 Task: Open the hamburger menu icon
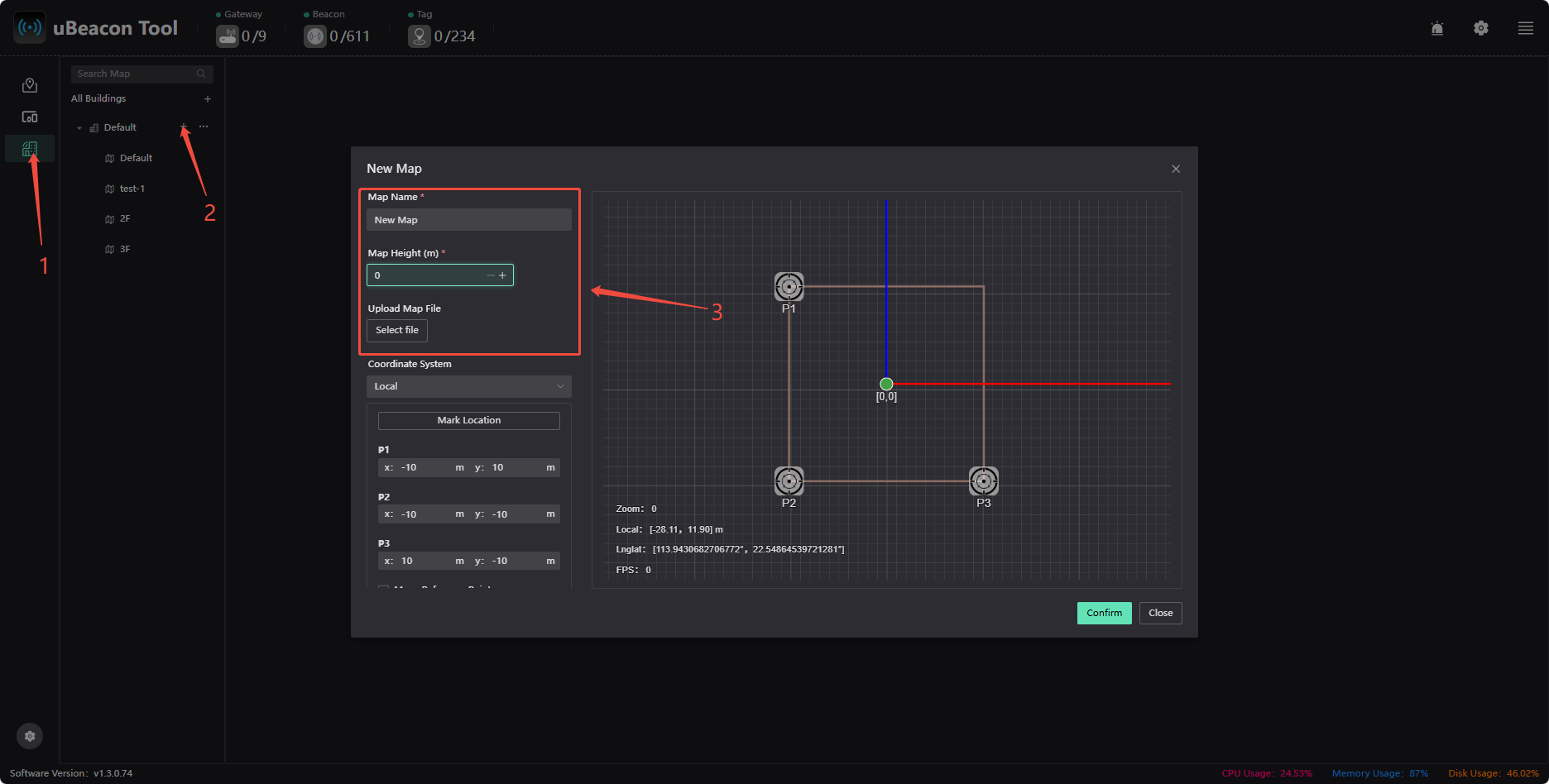[1526, 28]
